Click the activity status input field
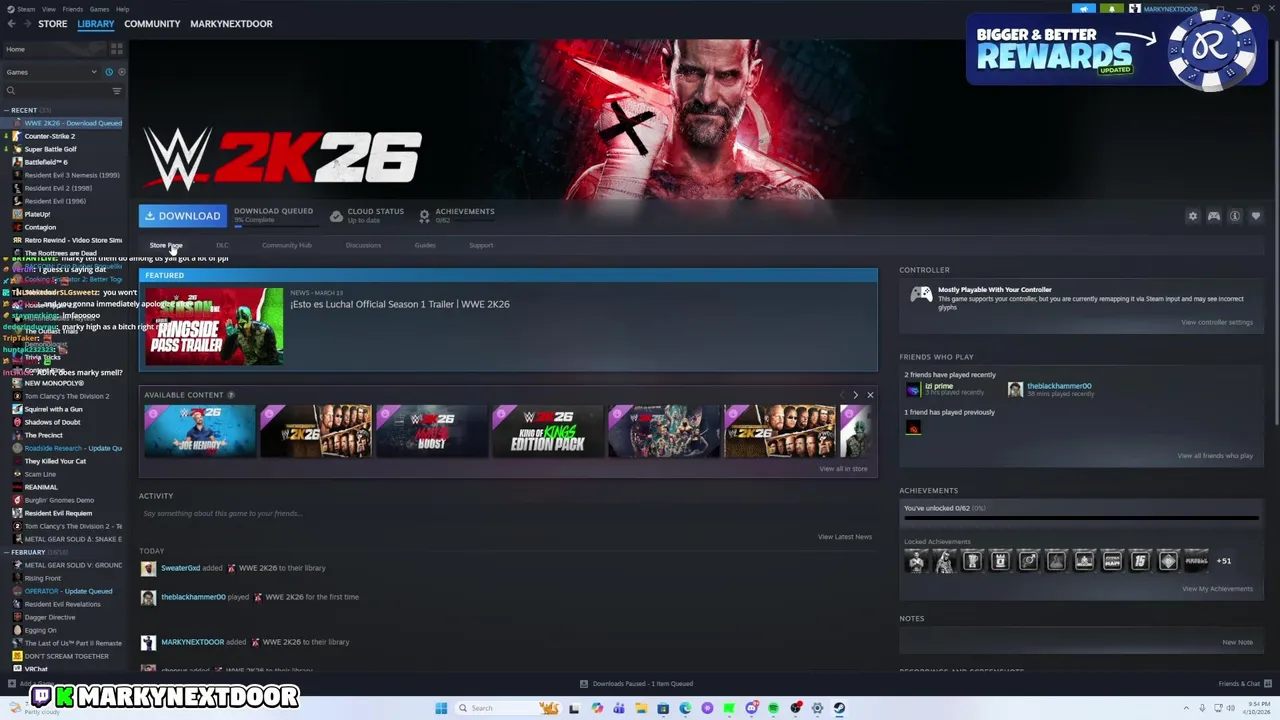This screenshot has height=720, width=1280. [x=508, y=514]
